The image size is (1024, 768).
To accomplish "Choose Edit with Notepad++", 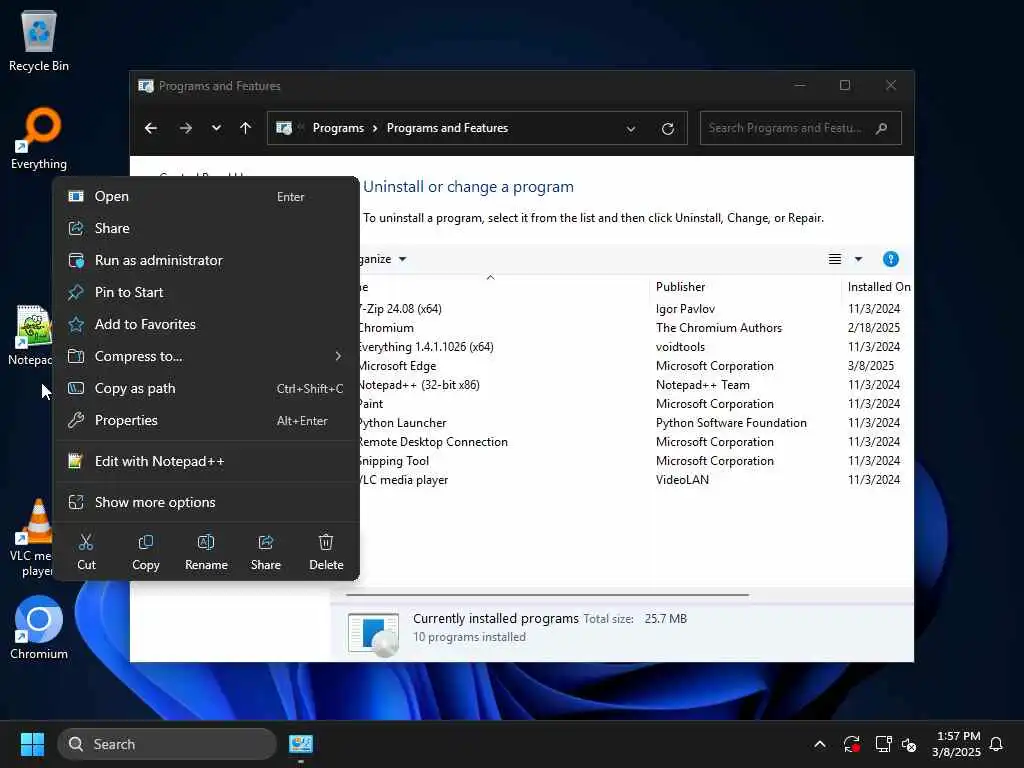I will [205, 462].
